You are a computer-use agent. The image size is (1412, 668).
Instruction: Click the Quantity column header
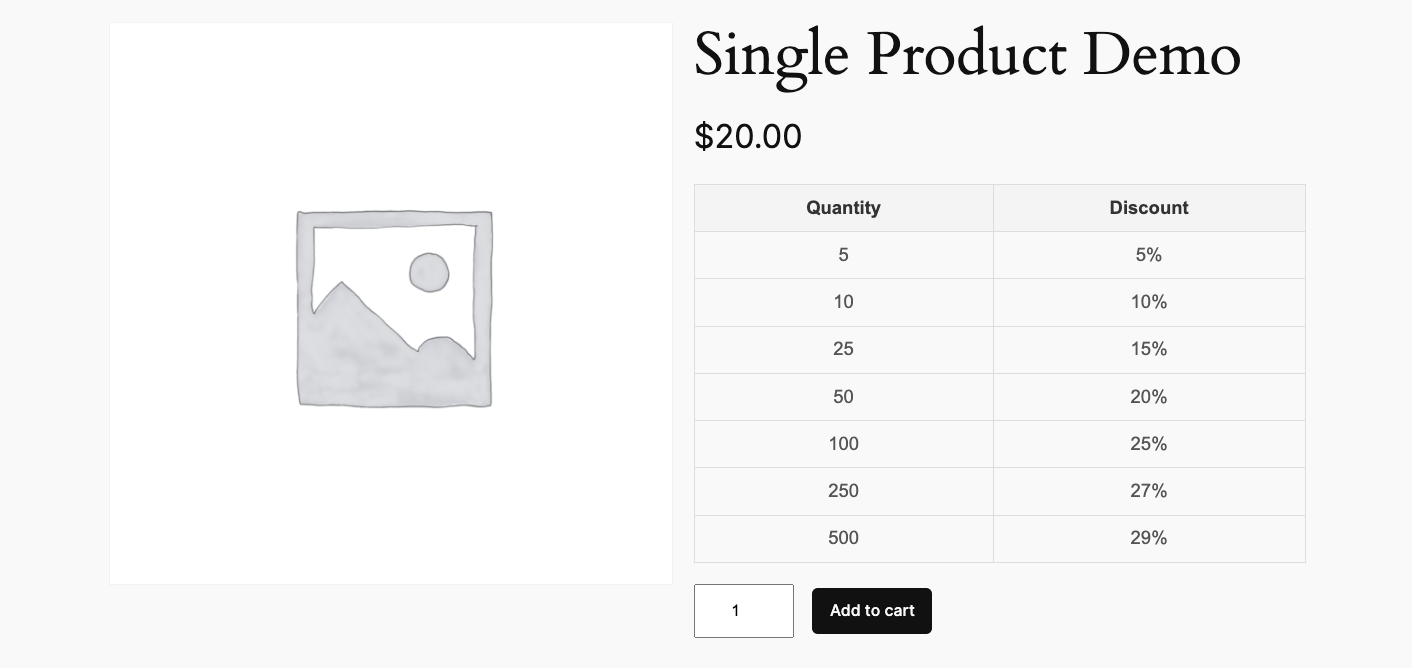(843, 208)
